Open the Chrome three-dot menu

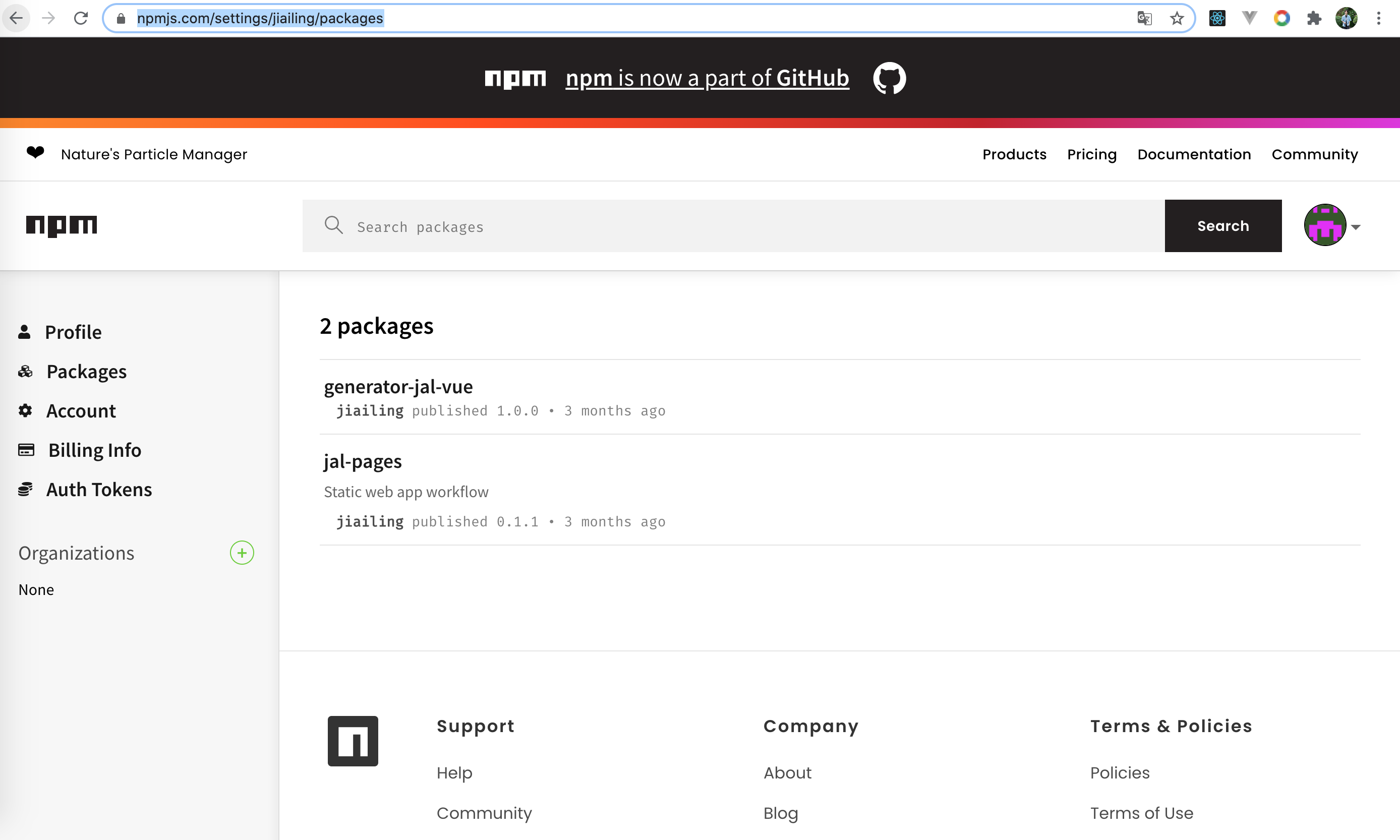tap(1378, 18)
